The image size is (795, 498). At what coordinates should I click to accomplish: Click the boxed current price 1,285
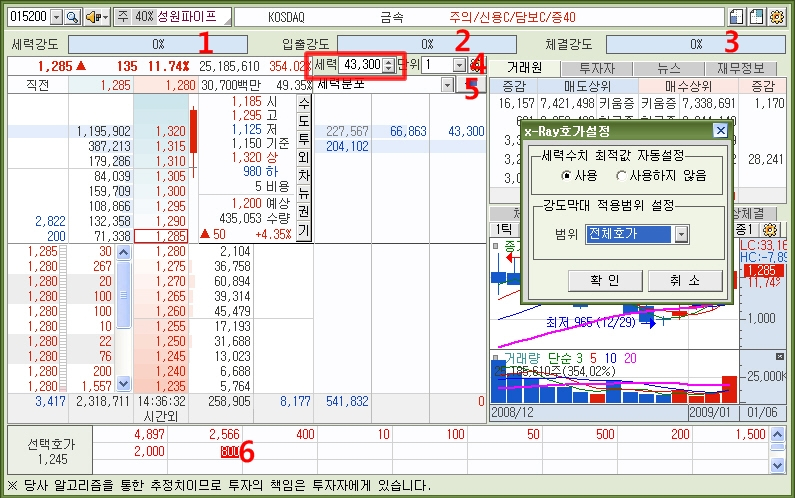click(161, 236)
